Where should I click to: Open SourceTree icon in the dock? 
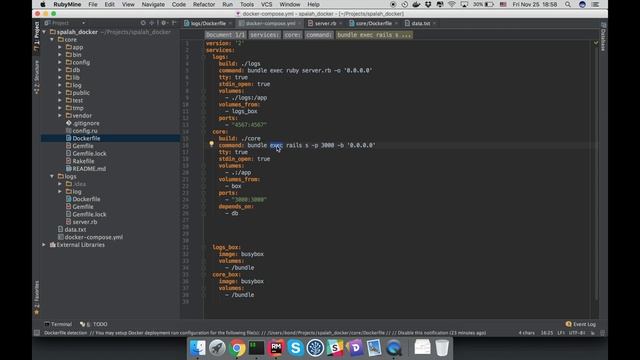coord(315,348)
